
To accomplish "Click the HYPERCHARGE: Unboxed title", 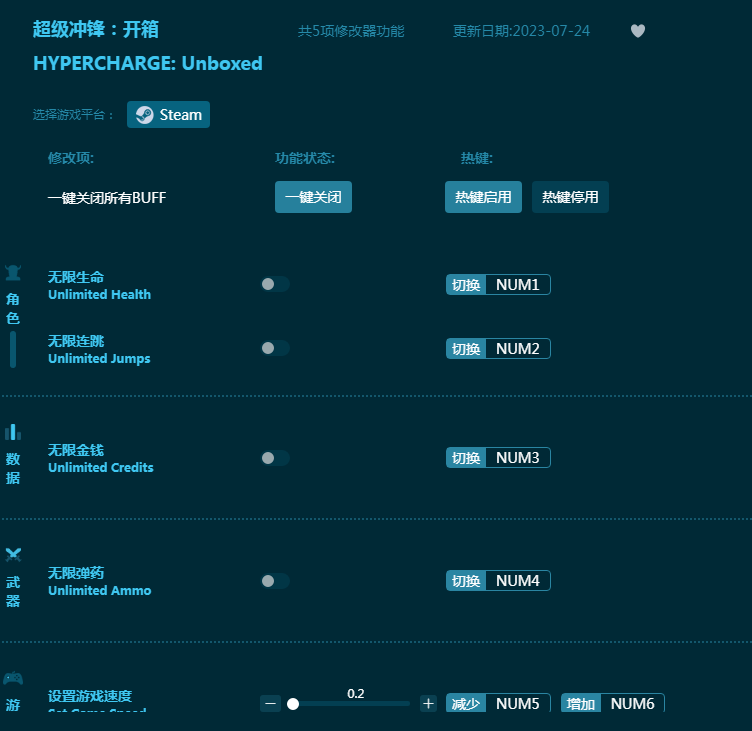I will pos(148,63).
